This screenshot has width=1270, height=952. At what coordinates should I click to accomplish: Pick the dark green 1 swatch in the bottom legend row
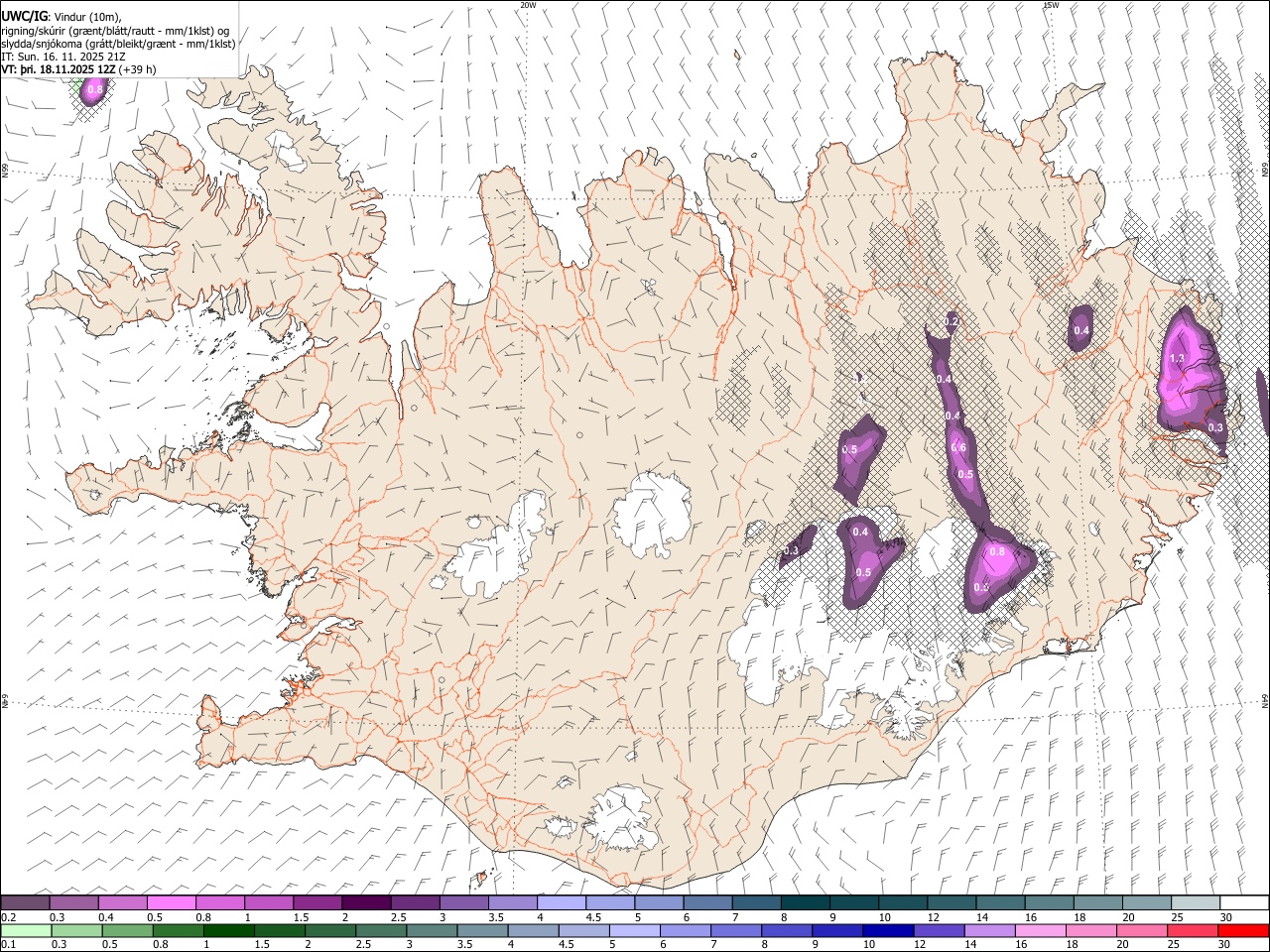(x=229, y=930)
